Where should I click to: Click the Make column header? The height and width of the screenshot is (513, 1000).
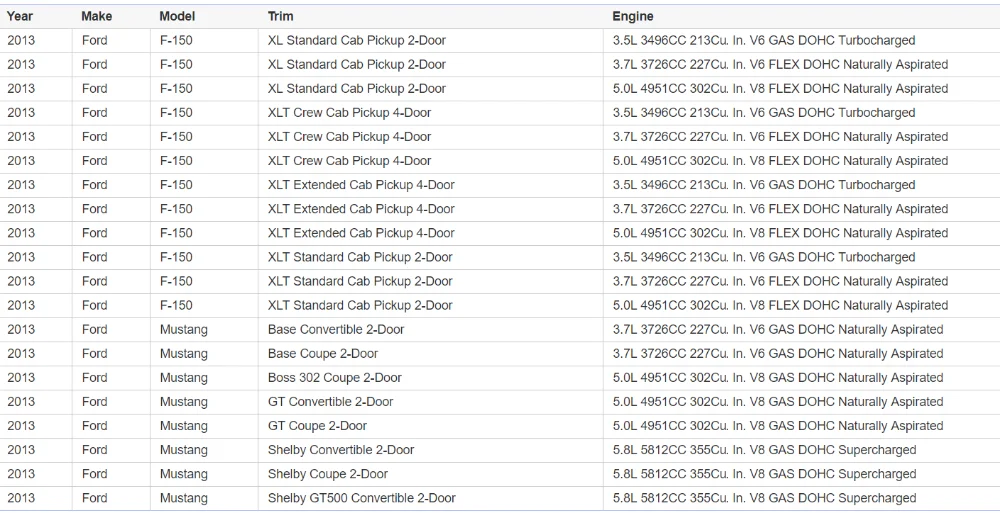[96, 16]
